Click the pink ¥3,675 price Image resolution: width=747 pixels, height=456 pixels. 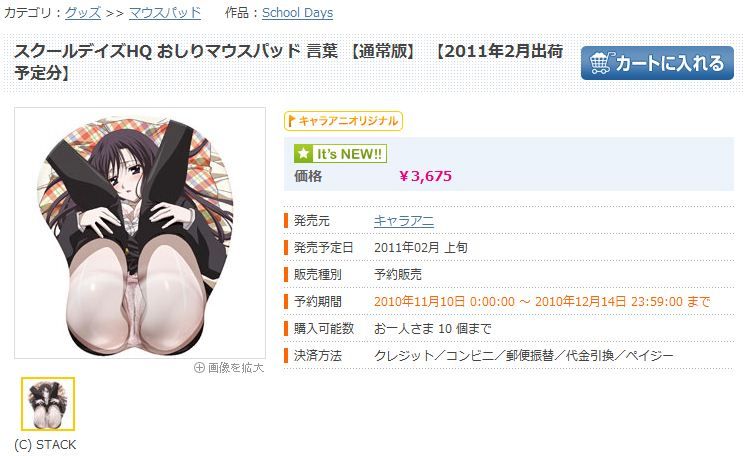(x=425, y=176)
